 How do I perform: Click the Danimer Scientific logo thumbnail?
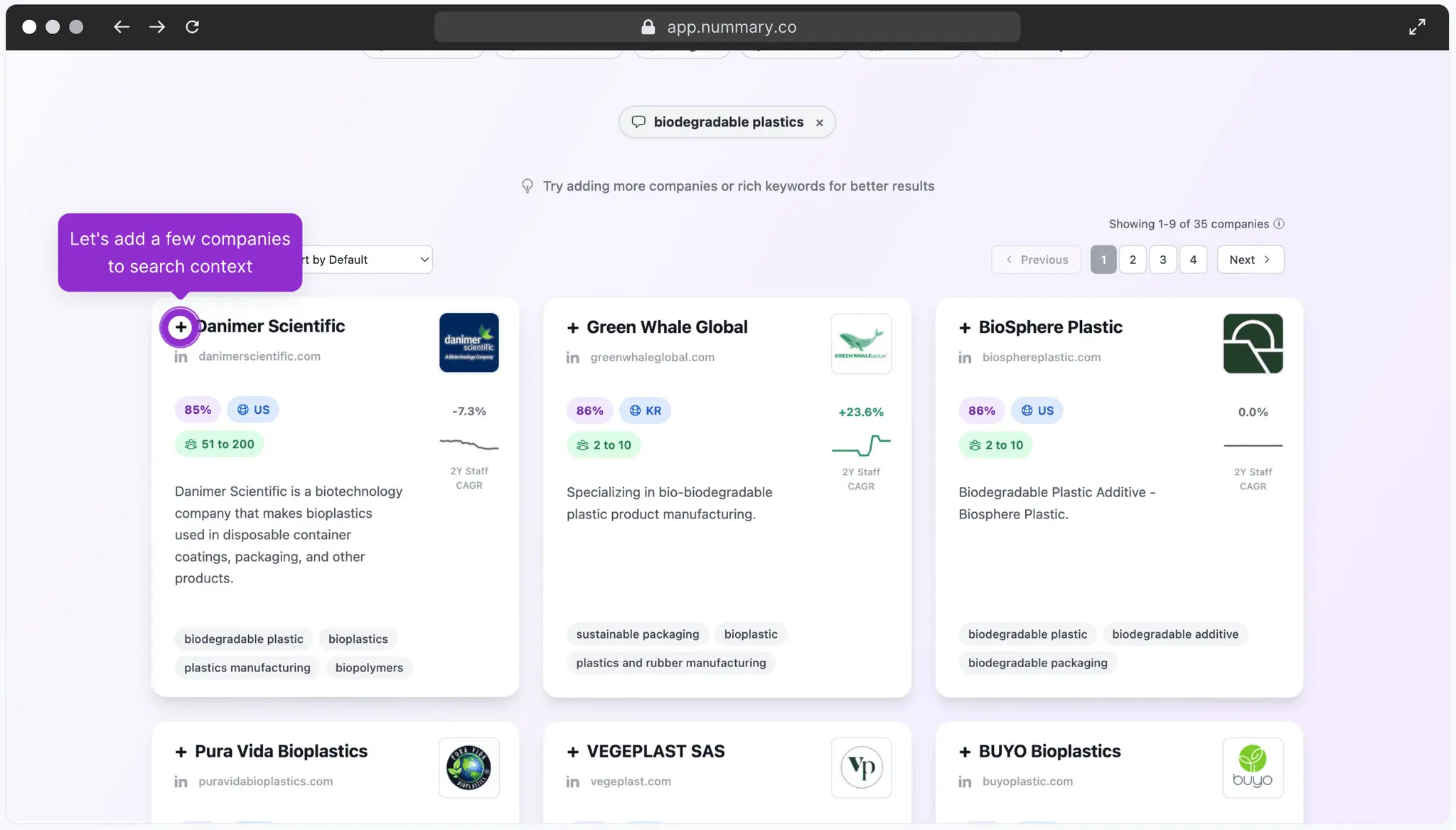469,343
